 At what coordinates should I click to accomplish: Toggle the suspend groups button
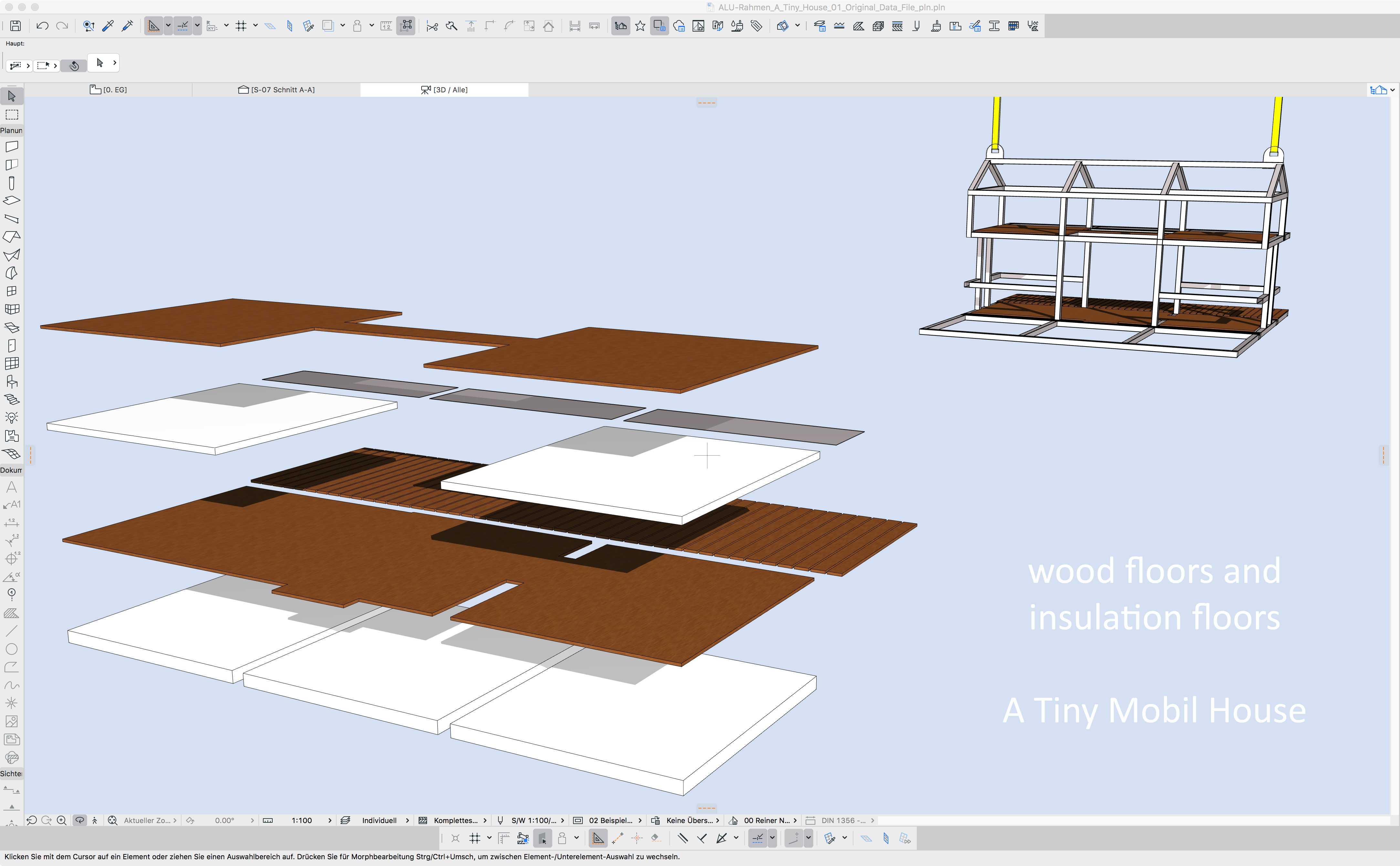tap(406, 26)
